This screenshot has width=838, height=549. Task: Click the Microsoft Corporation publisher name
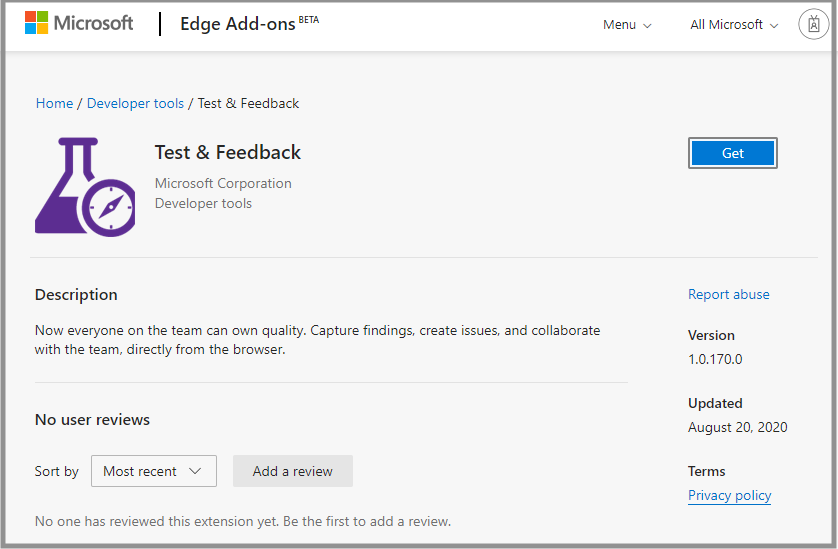223,183
